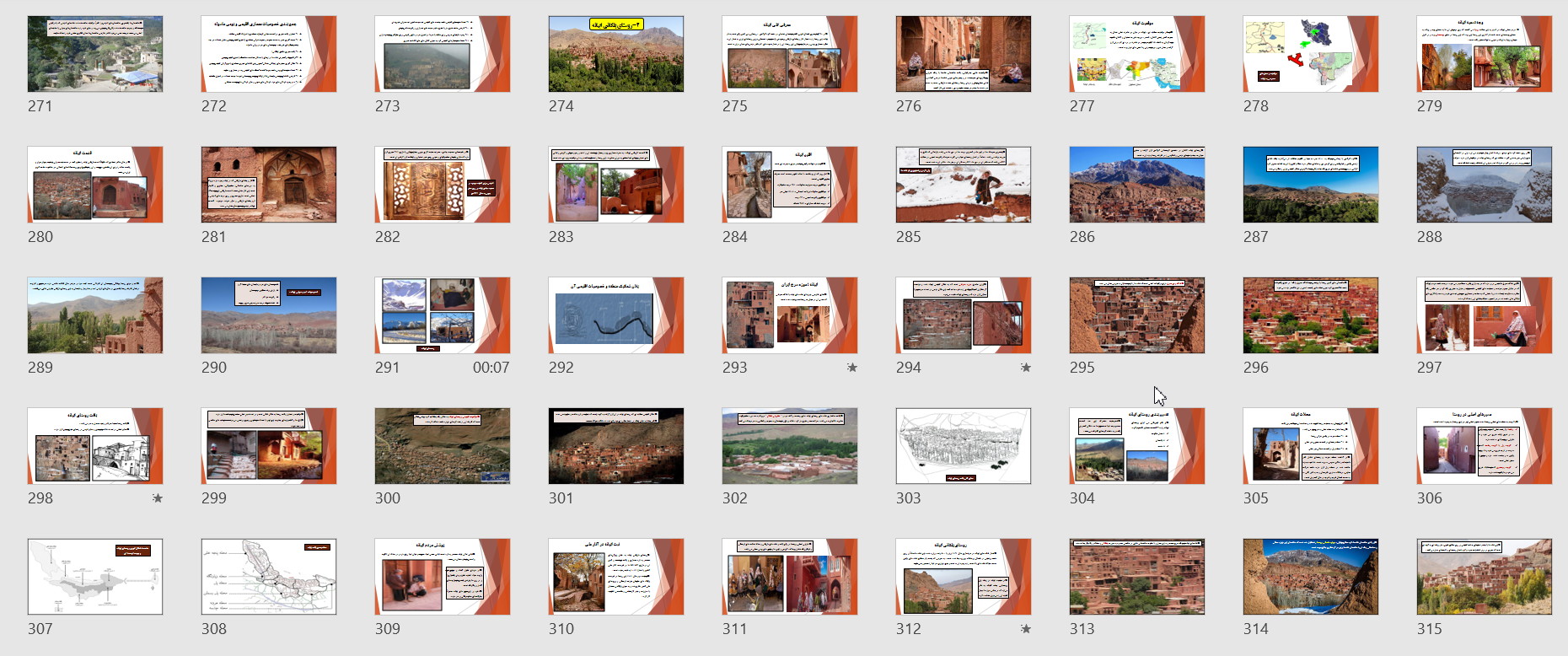Select slide 285 with the snowy scene
Viewport: 1568px width, 656px height.
tap(963, 185)
